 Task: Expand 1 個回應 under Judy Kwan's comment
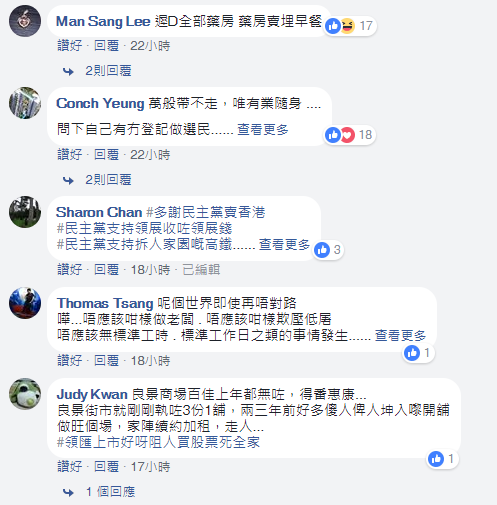[111, 492]
